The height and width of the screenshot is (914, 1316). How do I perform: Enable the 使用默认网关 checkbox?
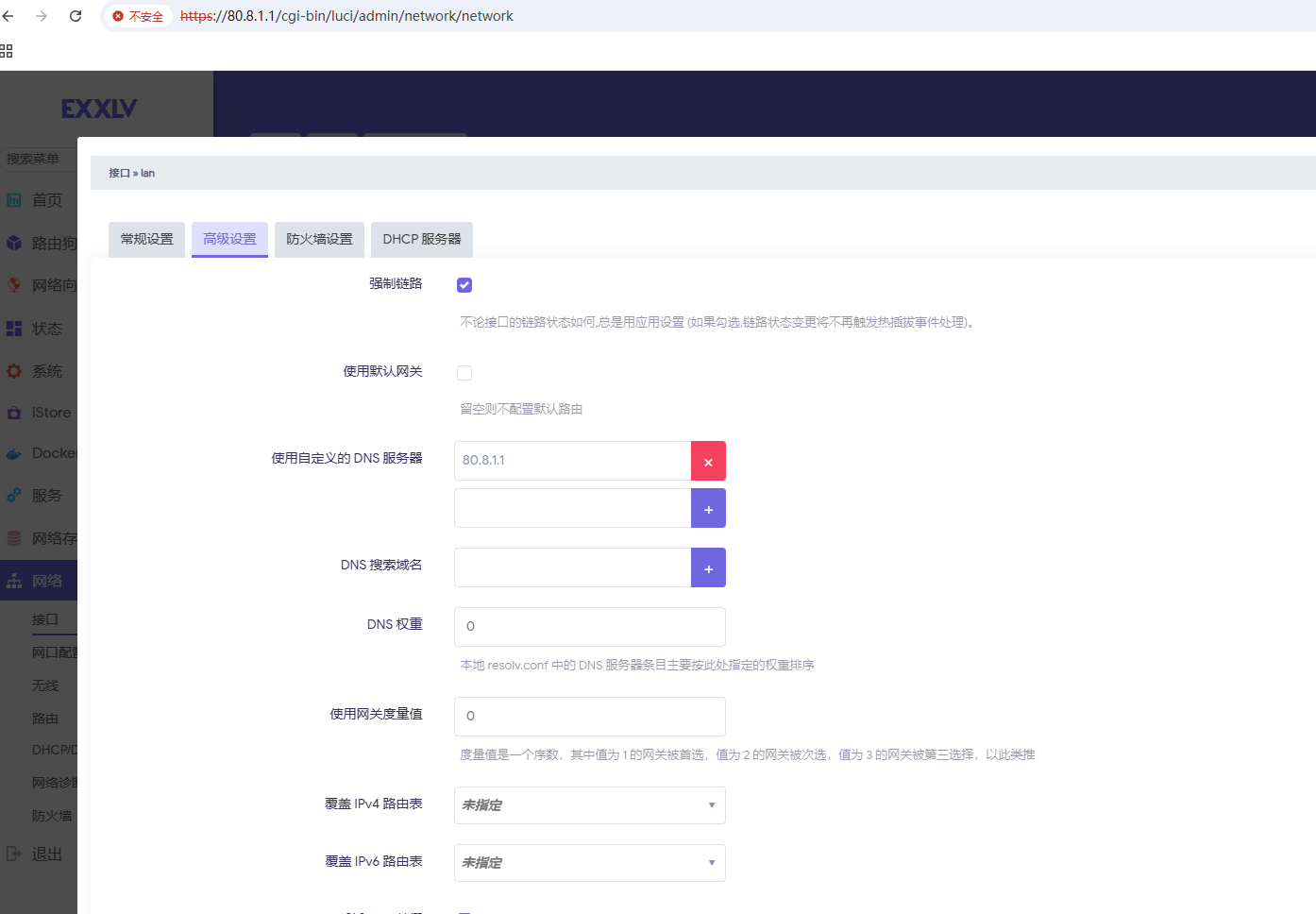click(x=464, y=373)
